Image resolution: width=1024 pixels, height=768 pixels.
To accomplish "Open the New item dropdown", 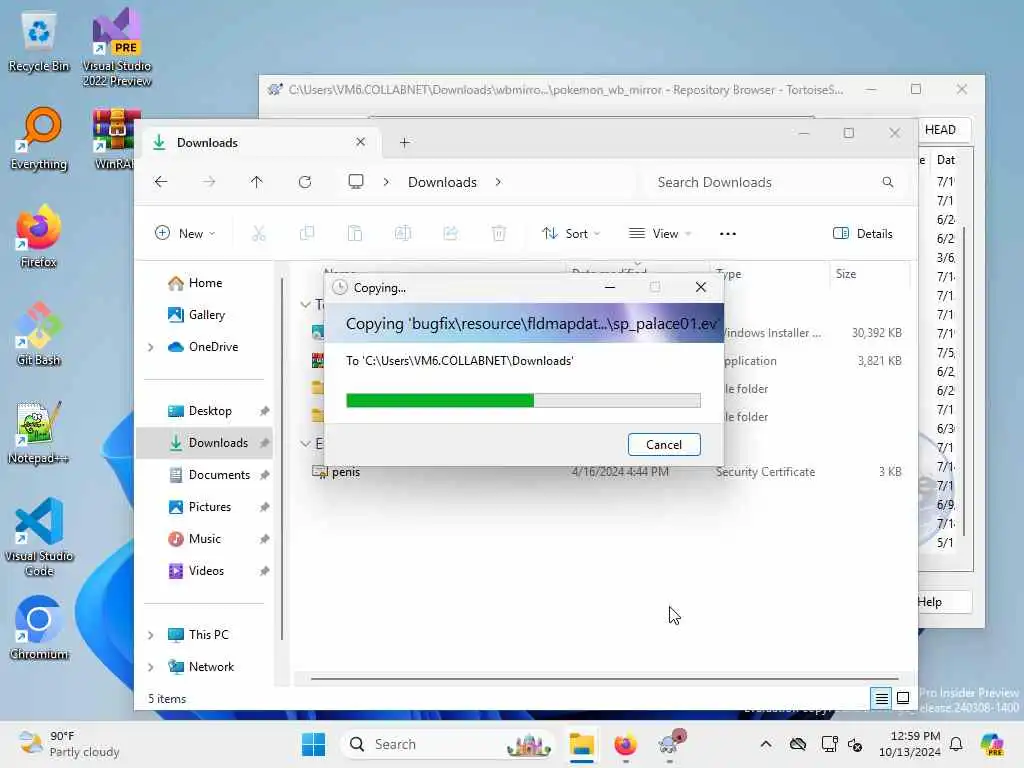I will pos(185,233).
